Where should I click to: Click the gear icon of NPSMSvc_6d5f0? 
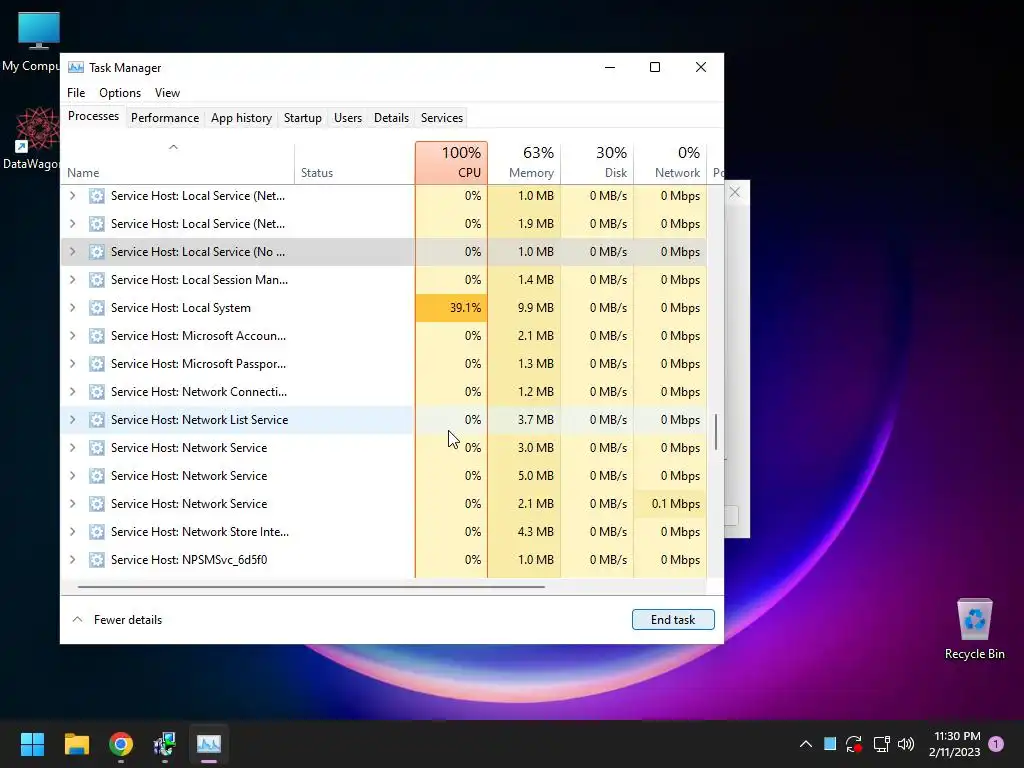(97, 560)
